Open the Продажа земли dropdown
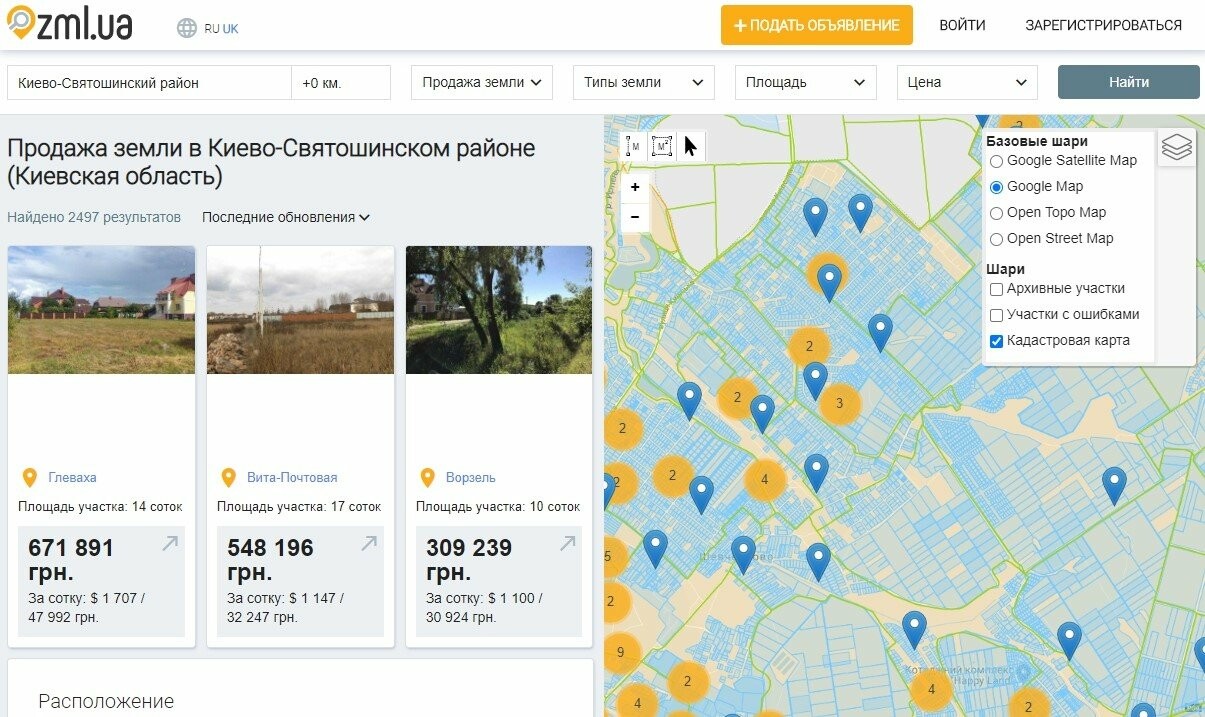This screenshot has height=717, width=1205. (x=481, y=83)
